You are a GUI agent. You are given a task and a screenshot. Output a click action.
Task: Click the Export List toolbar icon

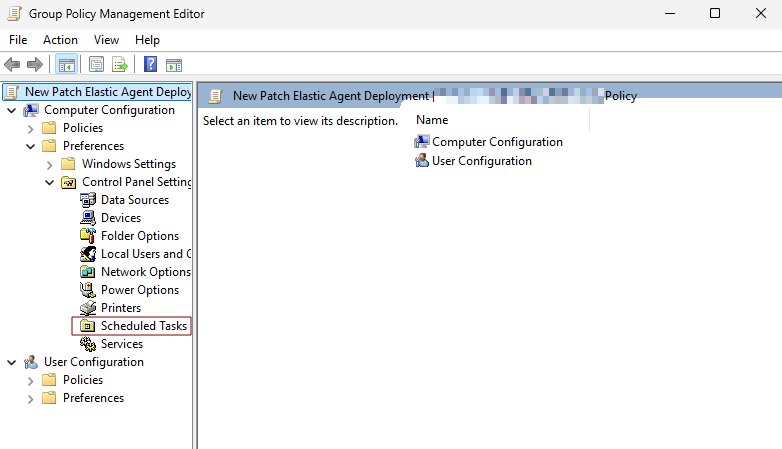coord(120,65)
